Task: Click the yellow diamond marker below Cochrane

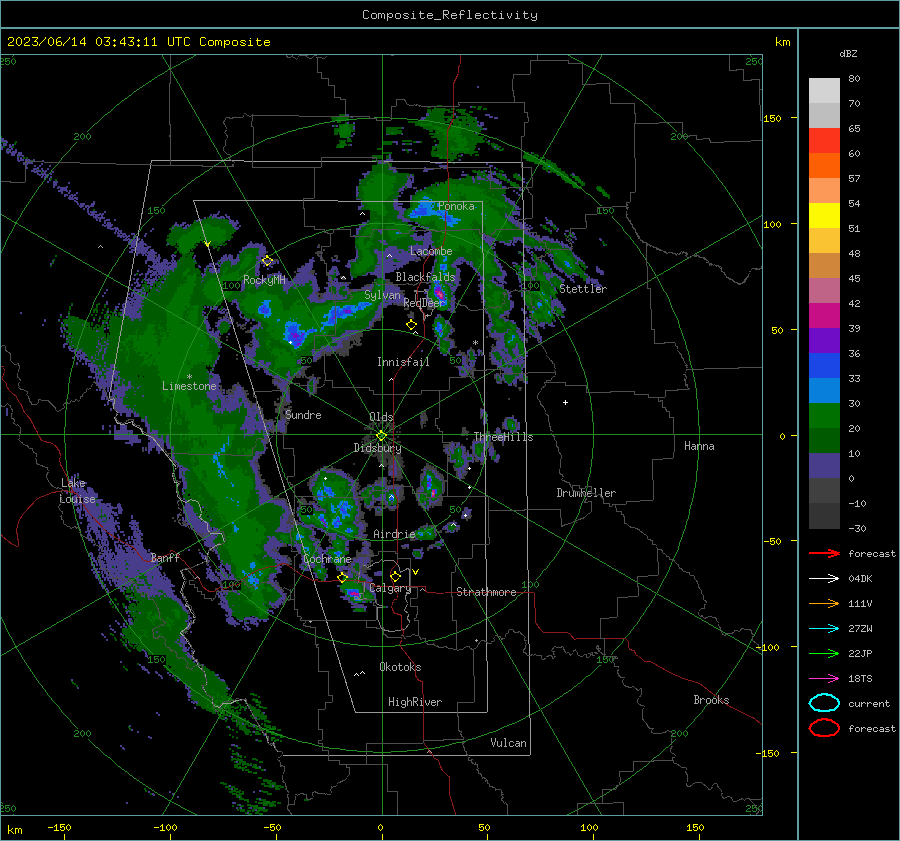Action: pos(343,577)
